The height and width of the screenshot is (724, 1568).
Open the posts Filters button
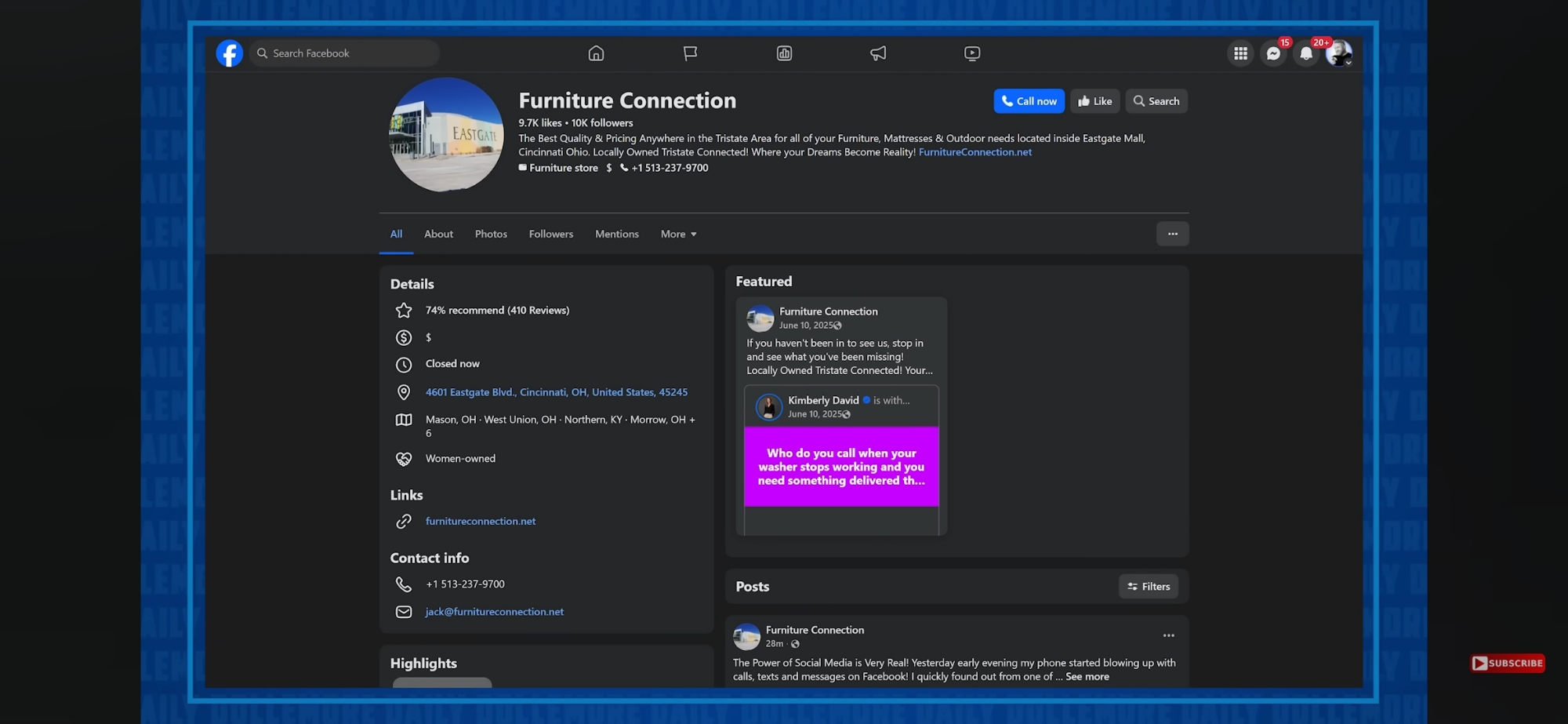(x=1148, y=586)
